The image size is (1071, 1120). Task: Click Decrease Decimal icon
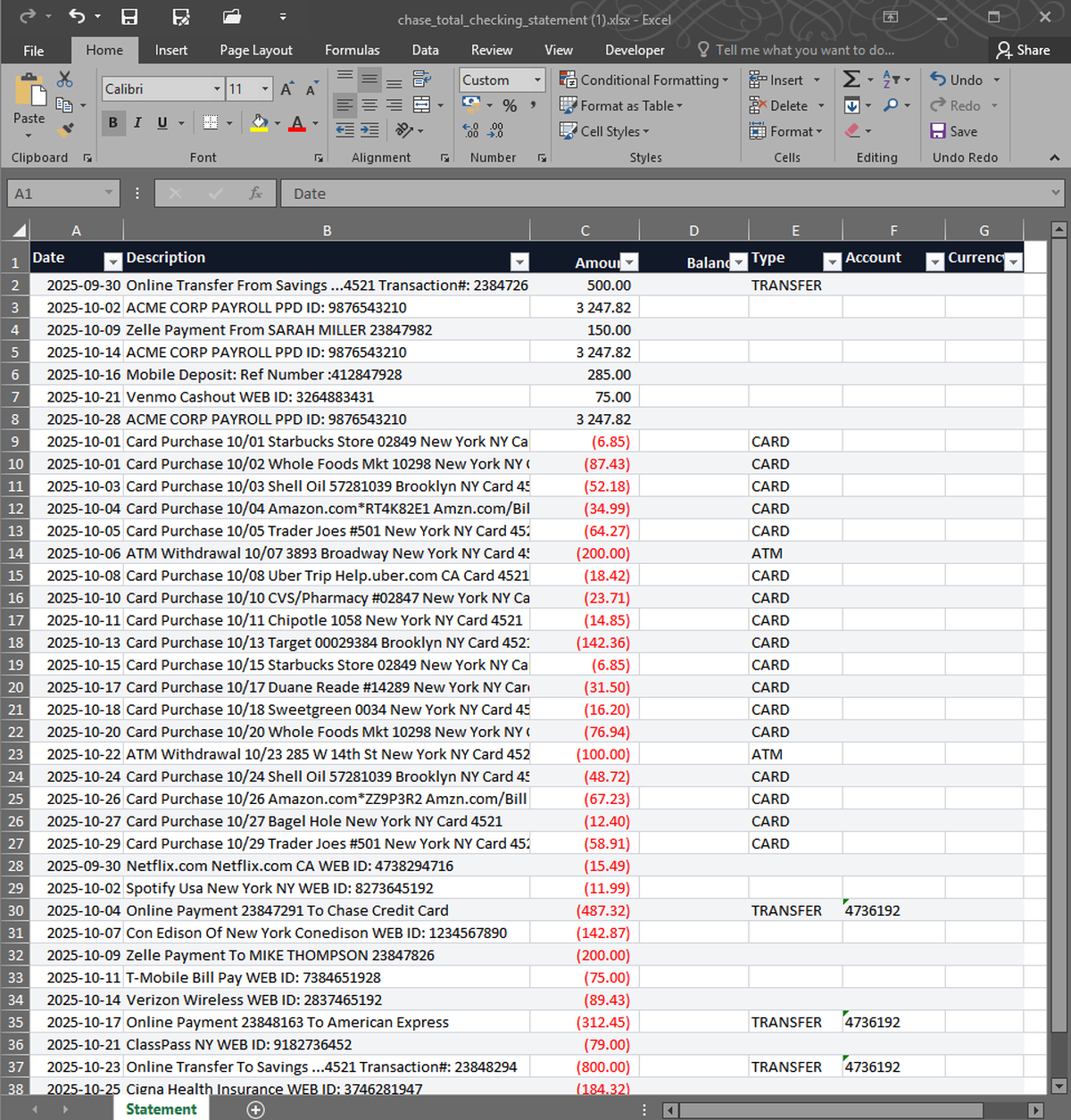(495, 130)
